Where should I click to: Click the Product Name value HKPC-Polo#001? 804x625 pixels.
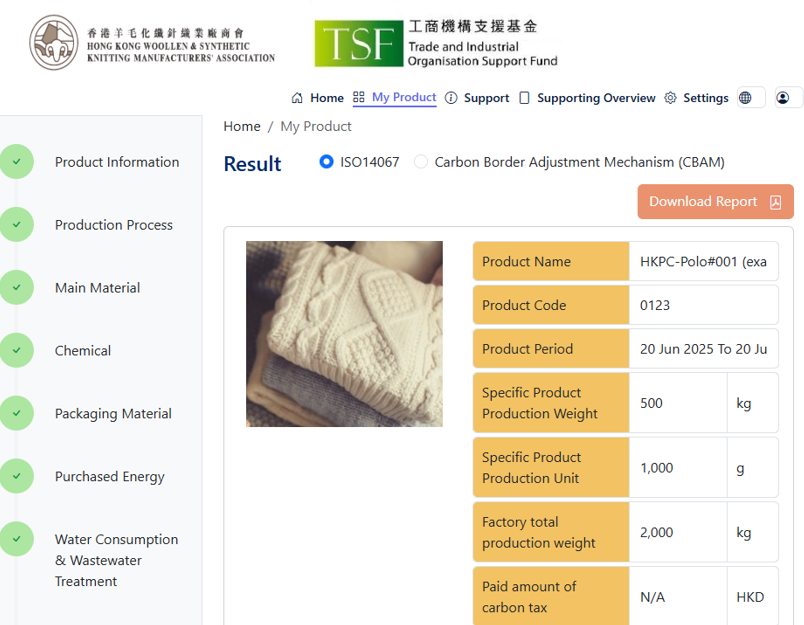pyautogui.click(x=703, y=261)
